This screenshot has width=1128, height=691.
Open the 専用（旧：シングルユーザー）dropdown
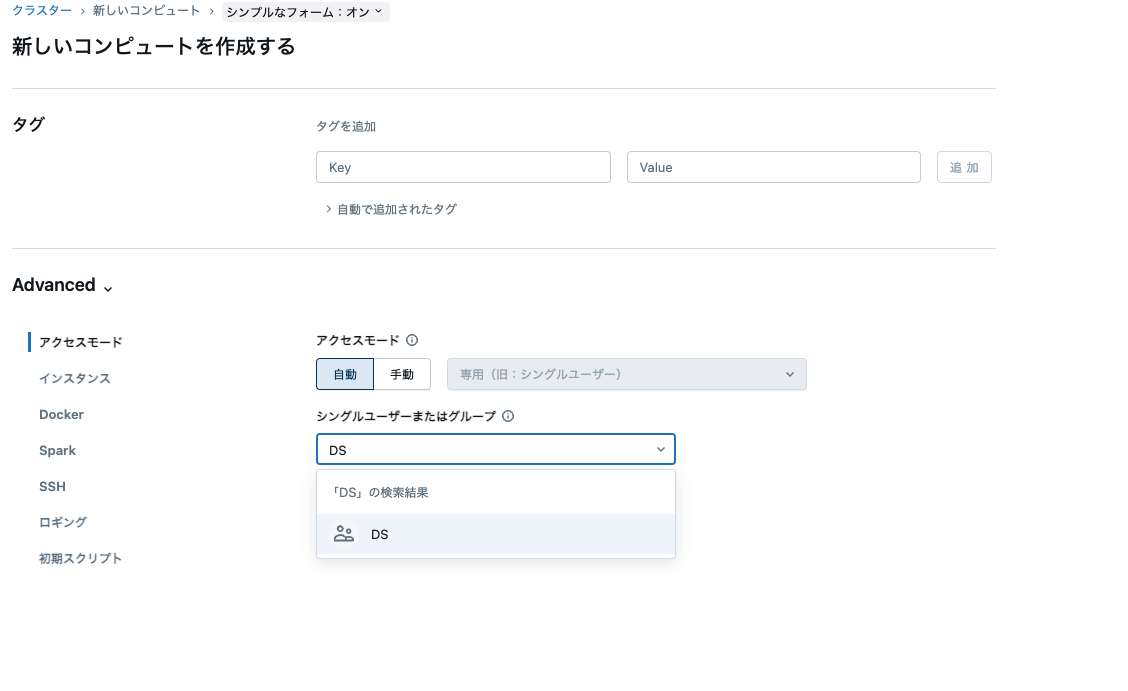coord(626,373)
